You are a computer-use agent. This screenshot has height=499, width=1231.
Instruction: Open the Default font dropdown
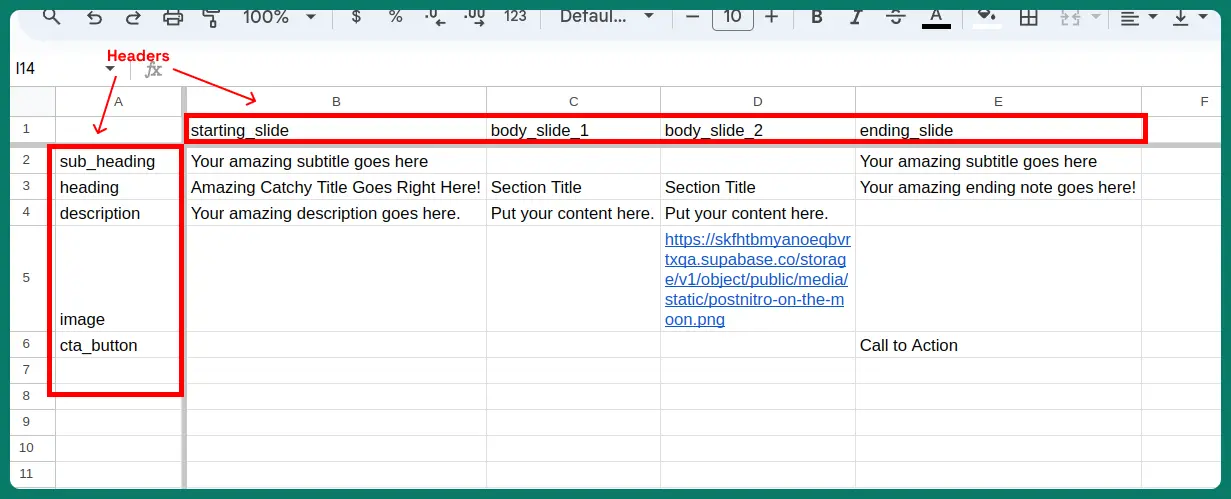coord(607,16)
